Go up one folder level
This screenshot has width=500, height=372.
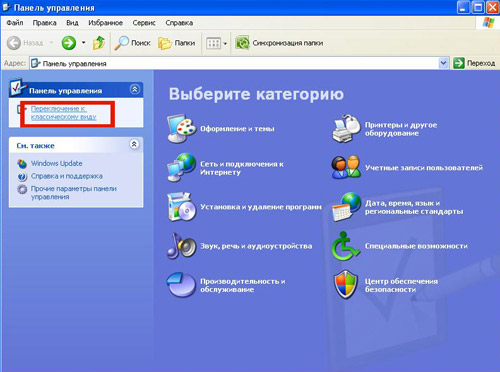99,43
